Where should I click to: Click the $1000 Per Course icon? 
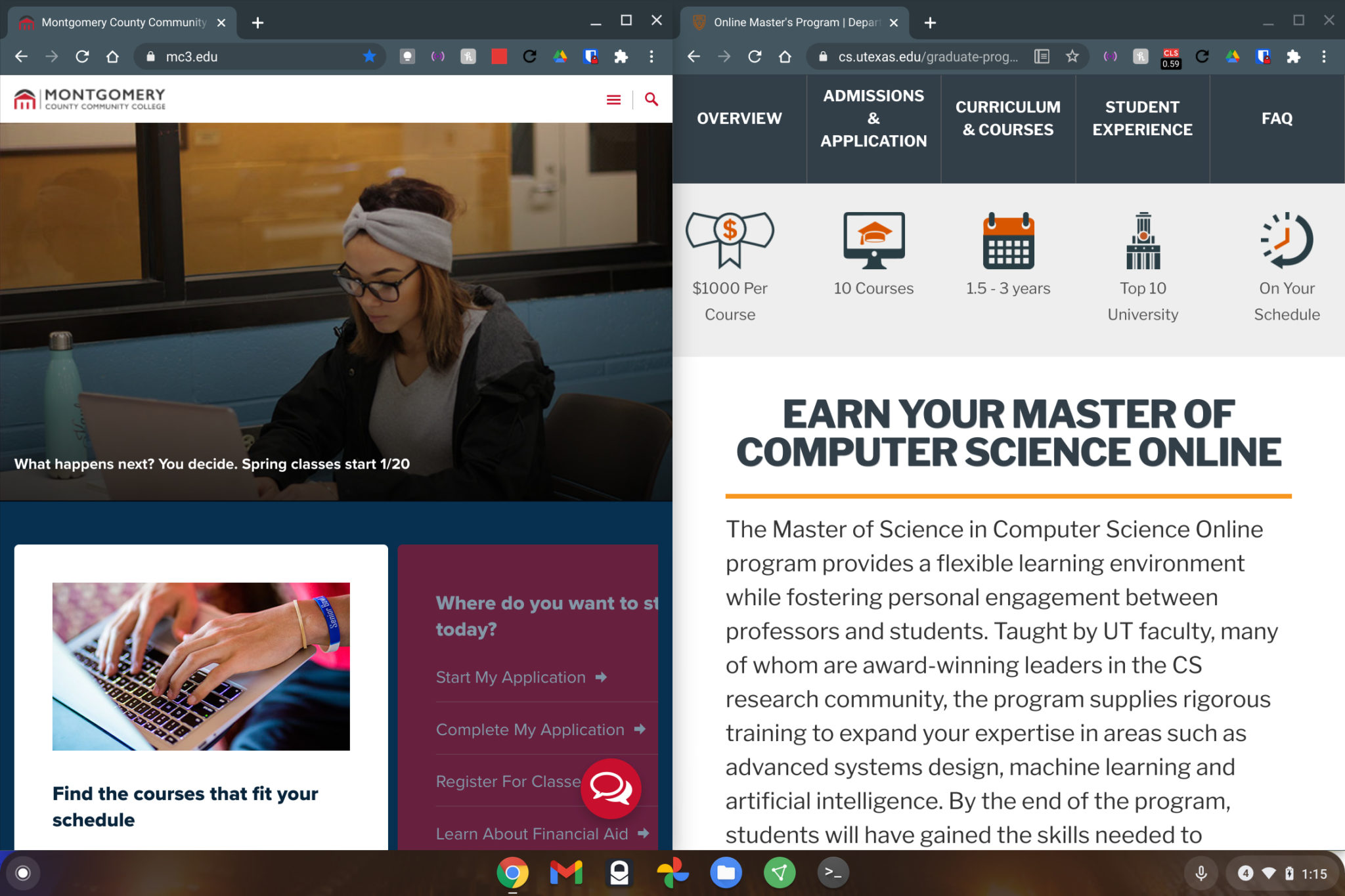point(730,240)
